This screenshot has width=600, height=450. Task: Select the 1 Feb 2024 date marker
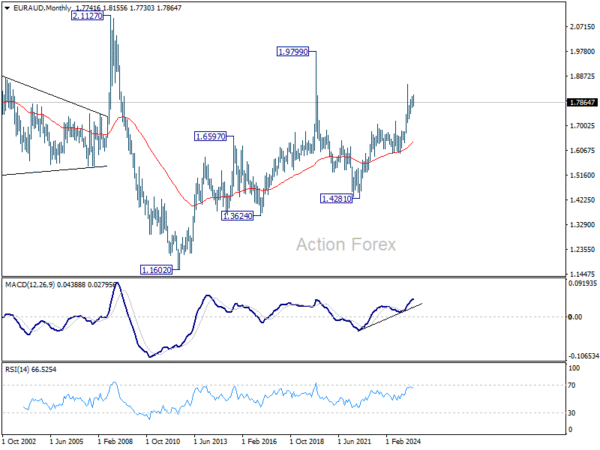[403, 442]
